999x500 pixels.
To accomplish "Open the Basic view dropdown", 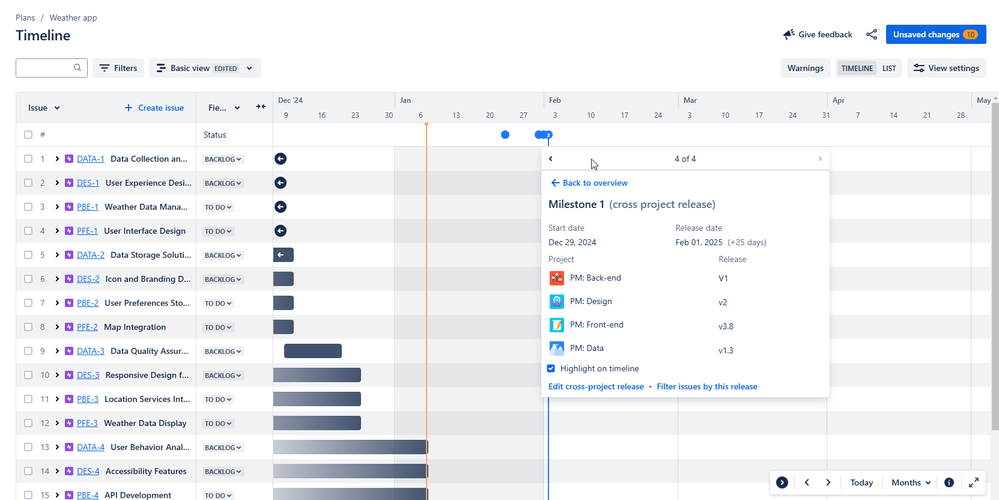I will 205,68.
